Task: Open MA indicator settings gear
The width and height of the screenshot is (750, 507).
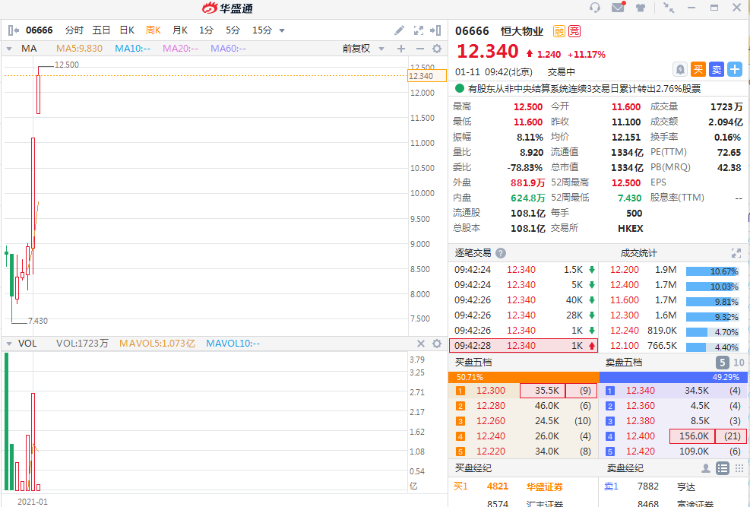Action: click(x=436, y=48)
